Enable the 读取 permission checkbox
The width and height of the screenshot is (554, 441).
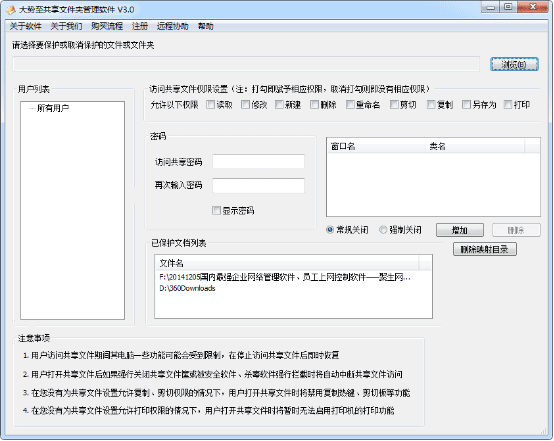[211, 105]
